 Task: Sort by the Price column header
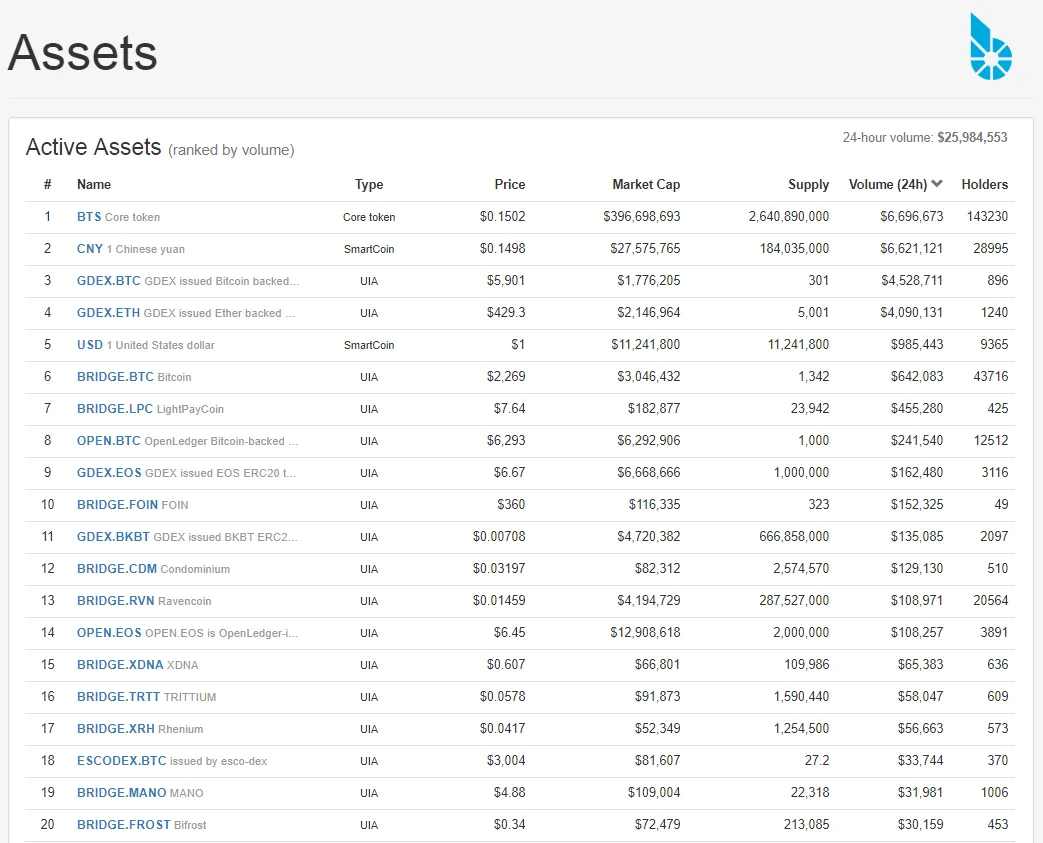[x=510, y=184]
